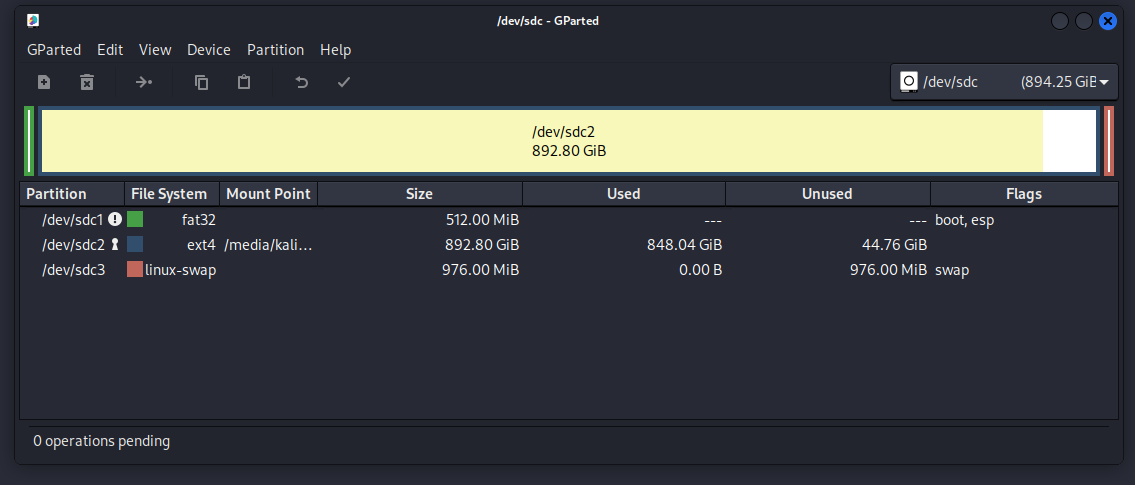This screenshot has width=1135, height=485.
Task: Click the Apply all operations checkmark icon
Action: click(x=344, y=83)
